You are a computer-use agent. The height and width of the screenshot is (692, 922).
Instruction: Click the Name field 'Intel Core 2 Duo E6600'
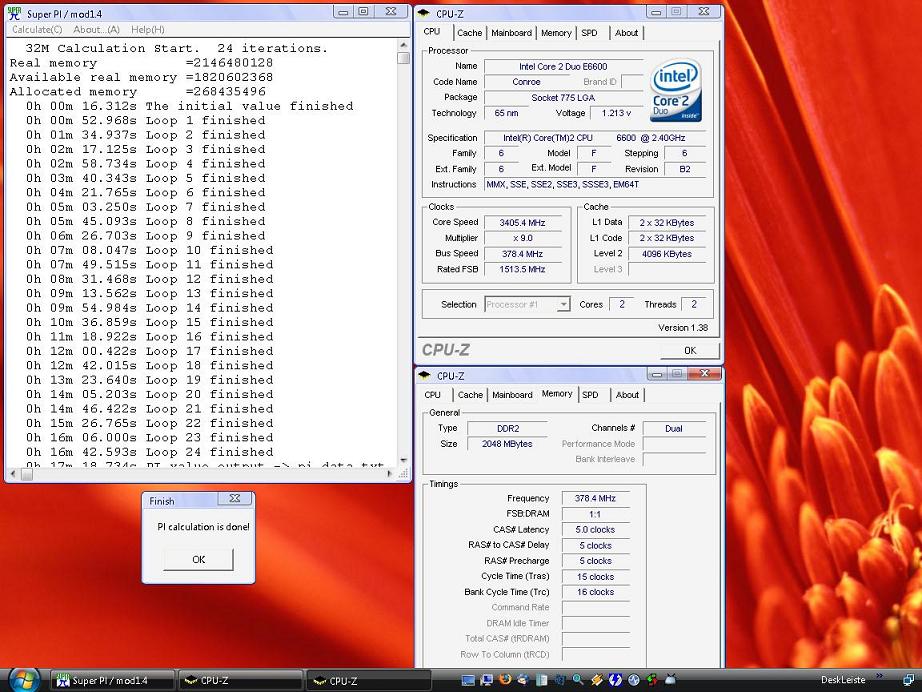click(563, 66)
